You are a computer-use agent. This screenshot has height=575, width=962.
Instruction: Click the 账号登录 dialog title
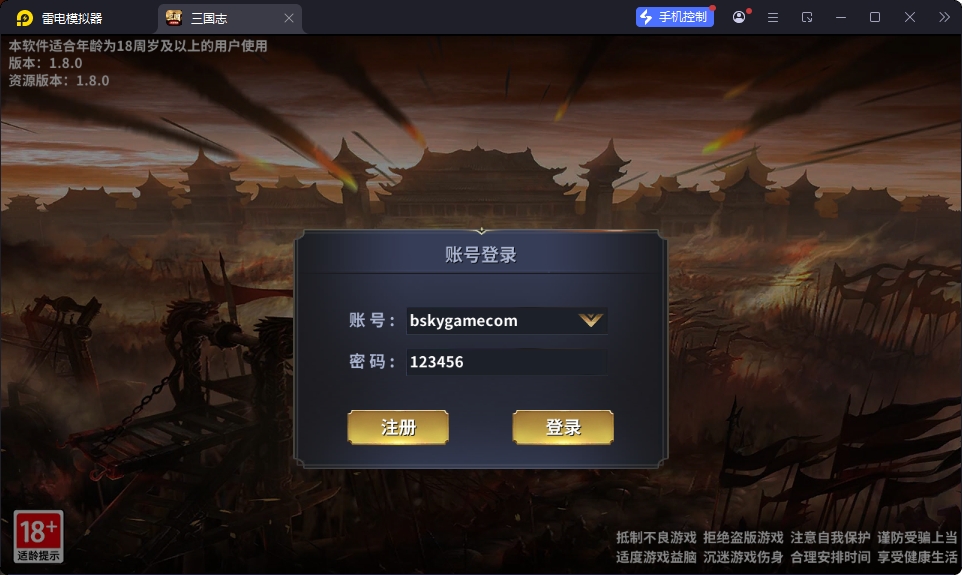(x=481, y=255)
